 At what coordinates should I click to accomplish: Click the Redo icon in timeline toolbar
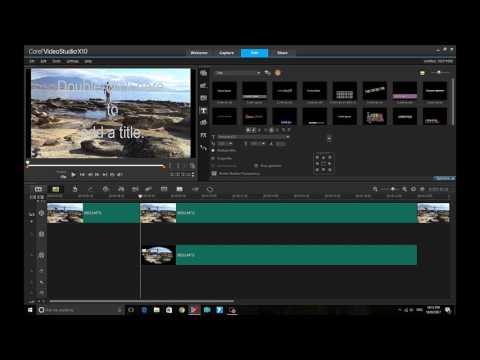(90, 189)
